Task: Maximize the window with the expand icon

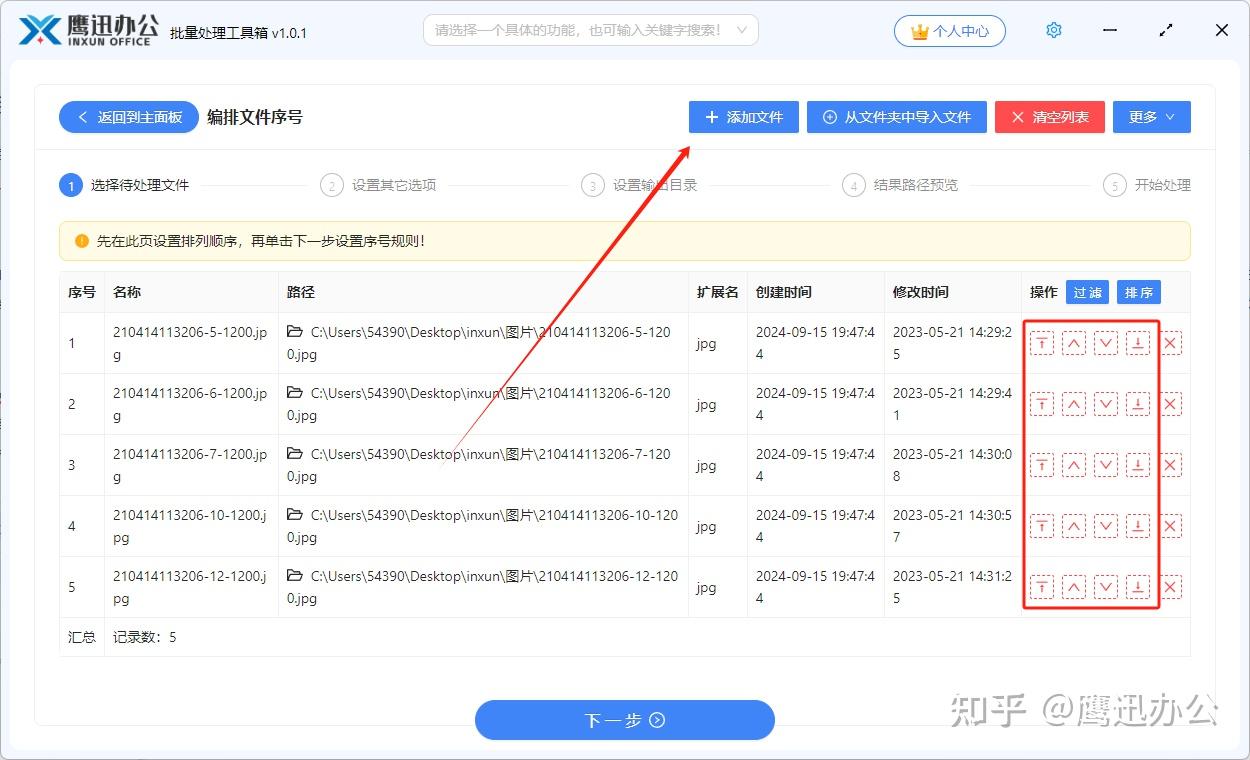Action: coord(1166,31)
